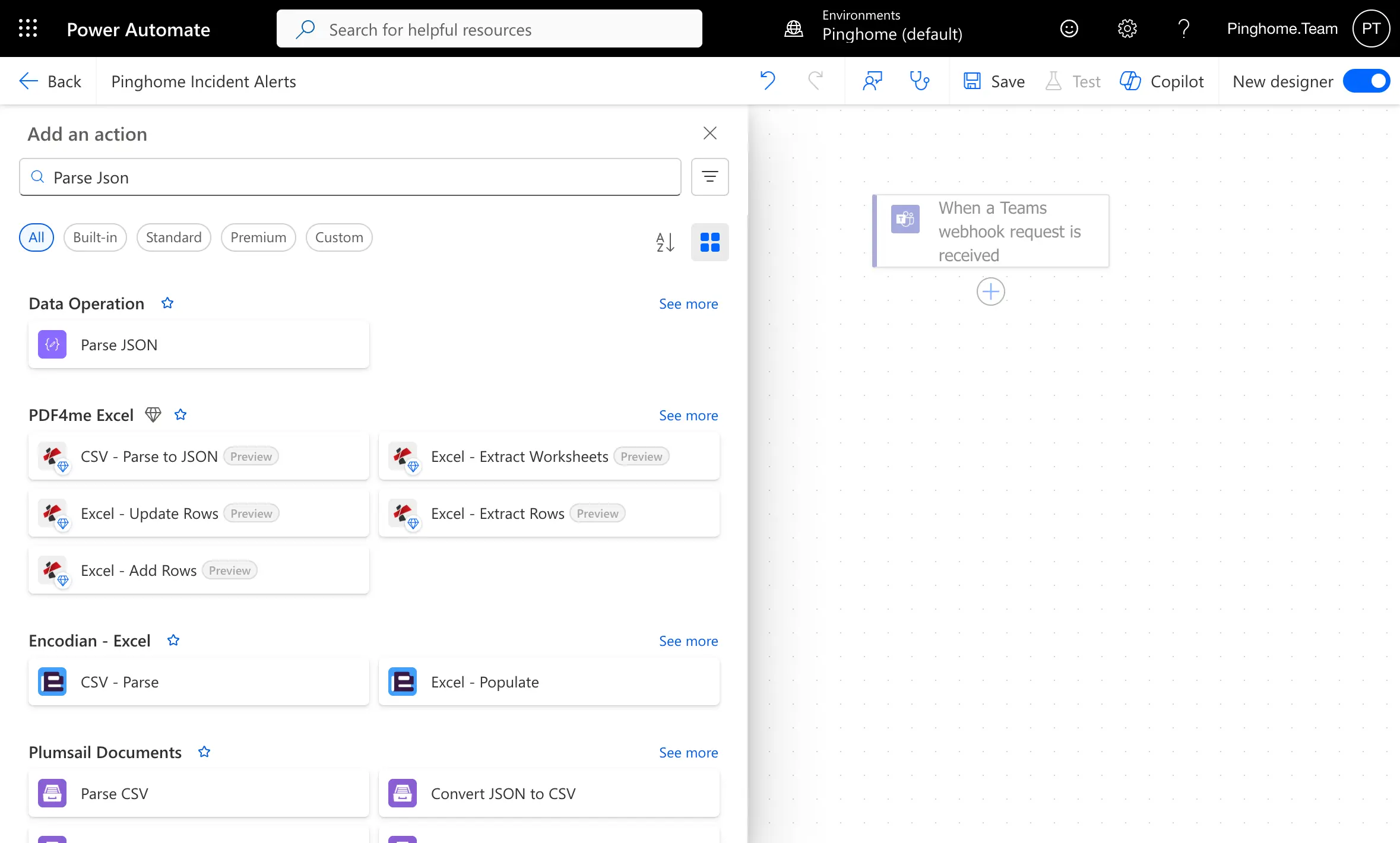This screenshot has width=1400, height=843.
Task: Choose the Parse JSON action
Action: 198,345
